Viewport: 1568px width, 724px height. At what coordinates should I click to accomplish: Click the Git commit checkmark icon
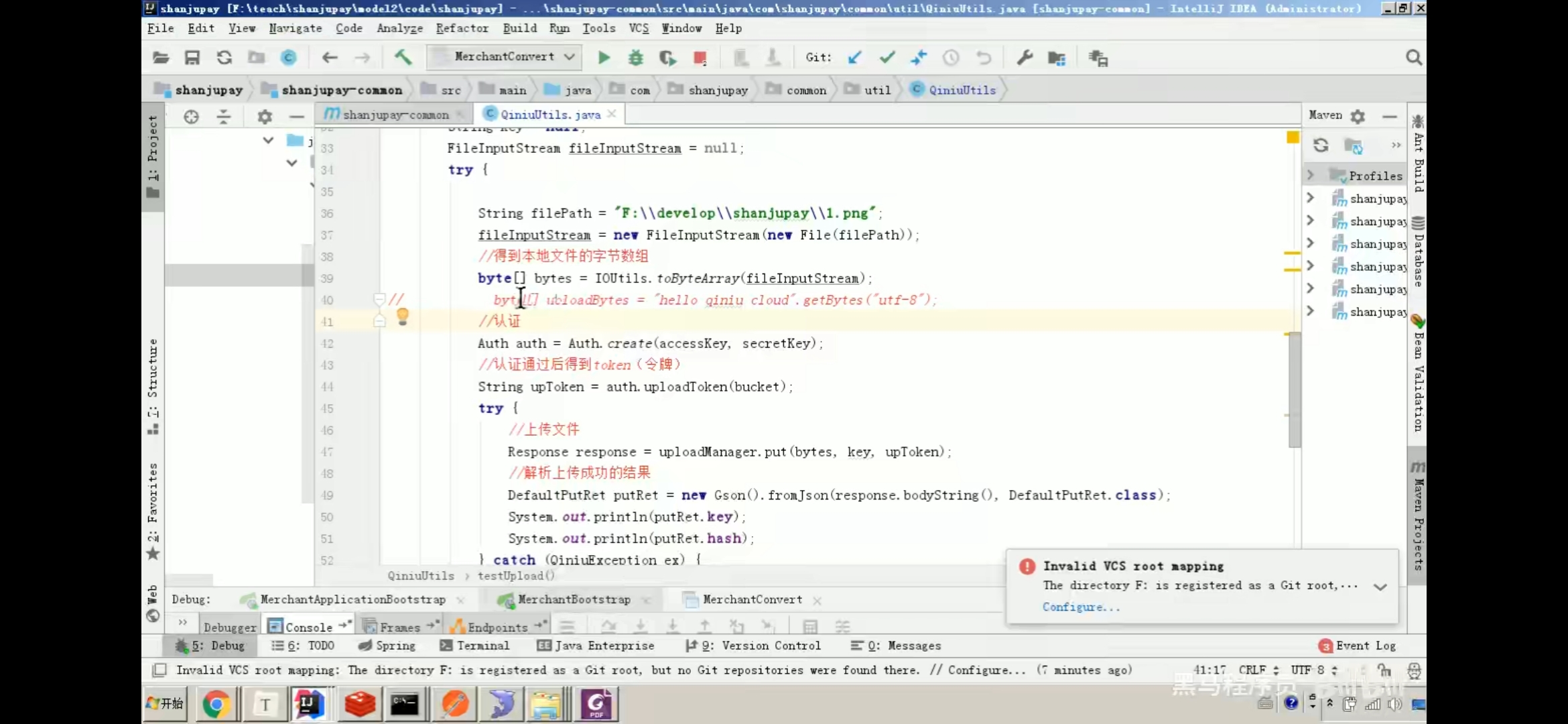tap(887, 58)
